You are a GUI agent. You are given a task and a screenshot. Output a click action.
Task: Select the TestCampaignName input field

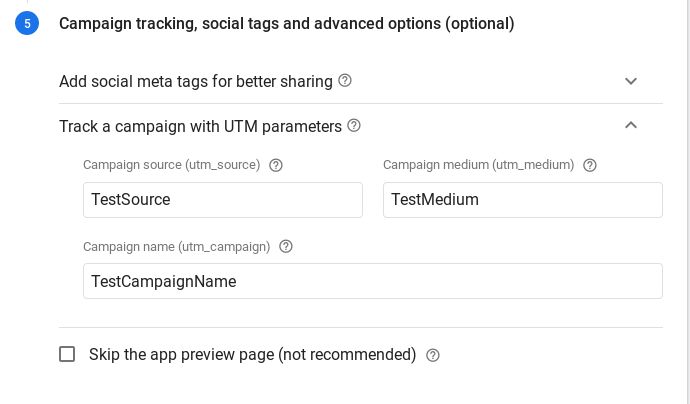click(372, 281)
